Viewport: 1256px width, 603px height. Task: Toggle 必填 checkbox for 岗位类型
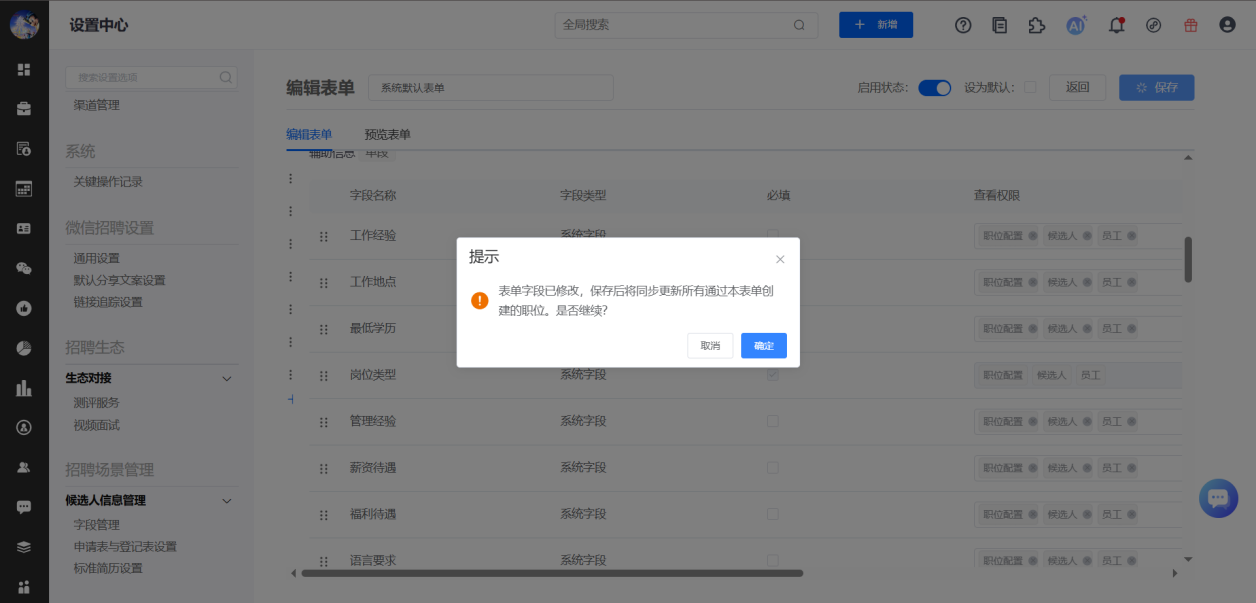(x=772, y=375)
